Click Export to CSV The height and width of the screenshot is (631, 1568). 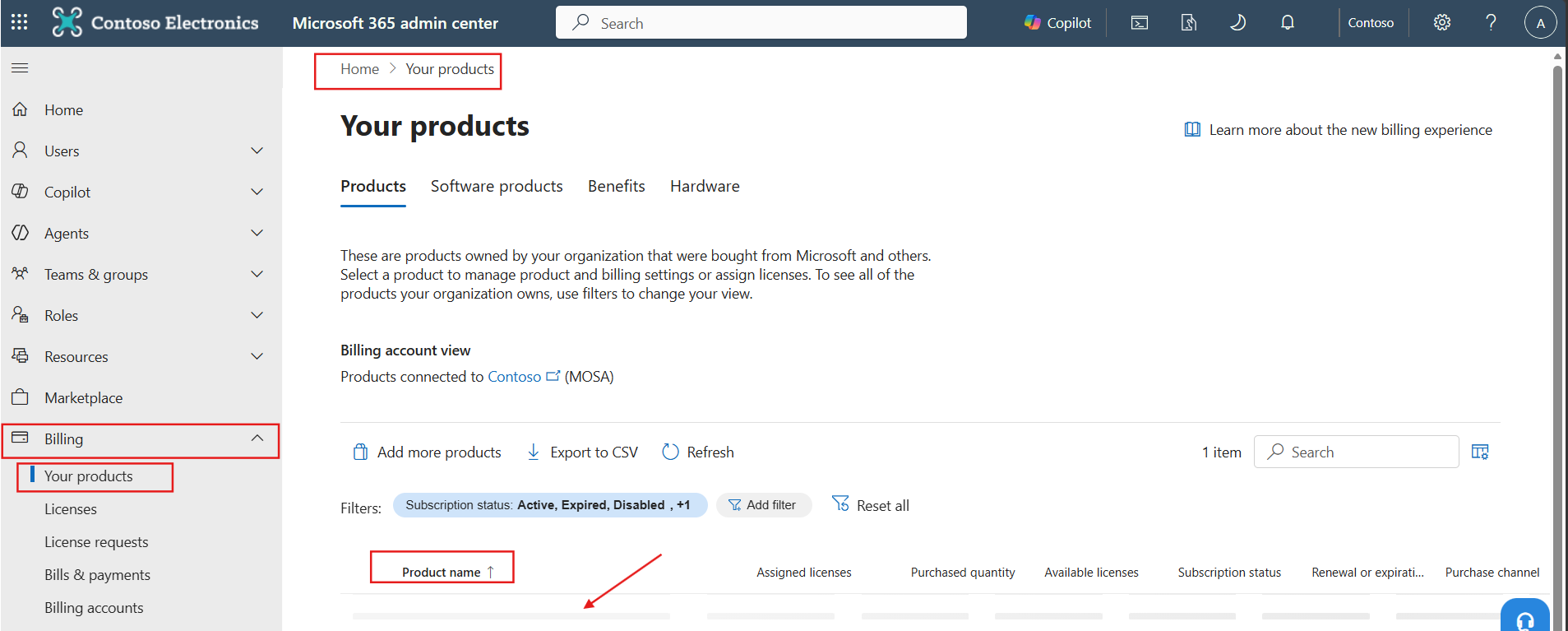[x=582, y=452]
